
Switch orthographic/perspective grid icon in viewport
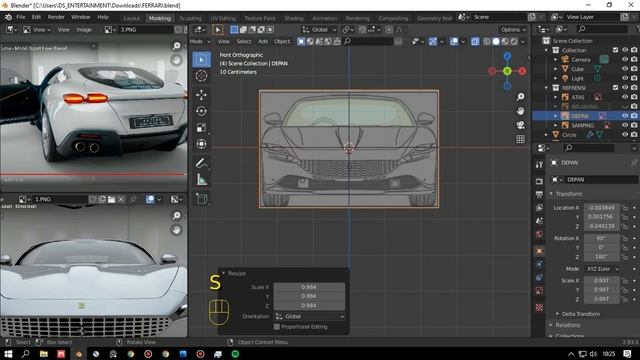[x=520, y=139]
